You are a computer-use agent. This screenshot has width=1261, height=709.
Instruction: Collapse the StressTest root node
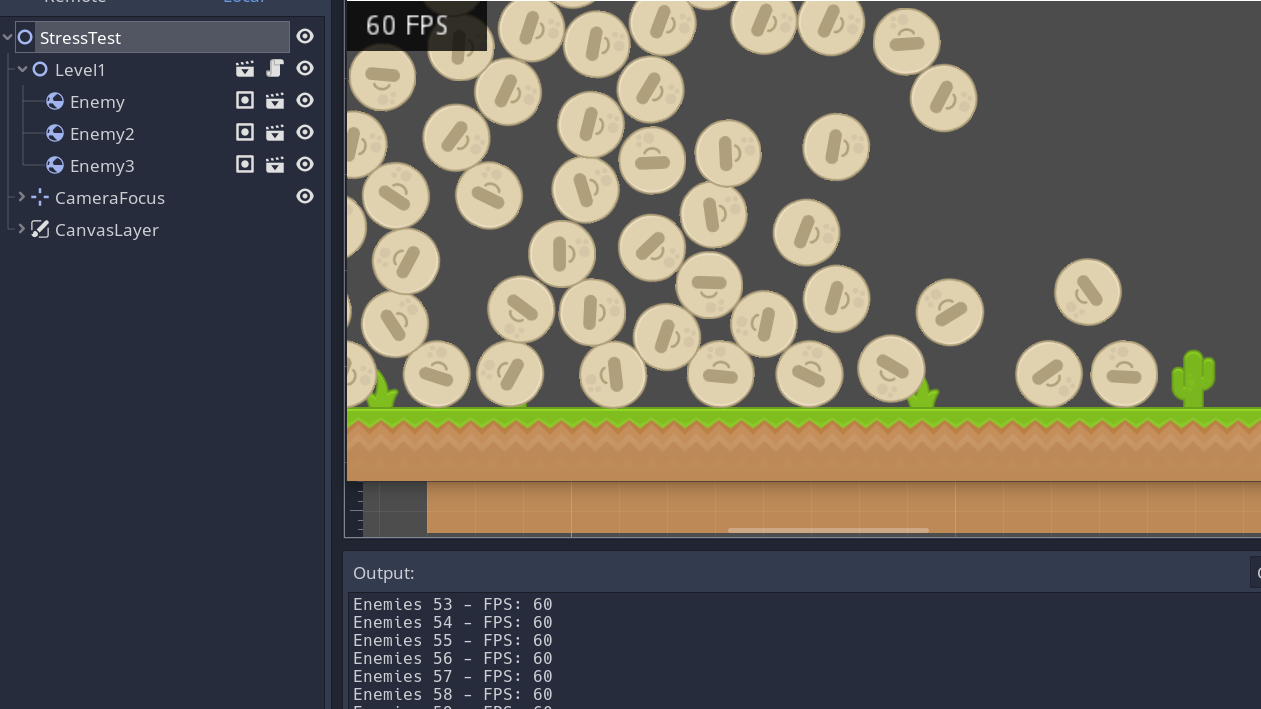pos(8,38)
